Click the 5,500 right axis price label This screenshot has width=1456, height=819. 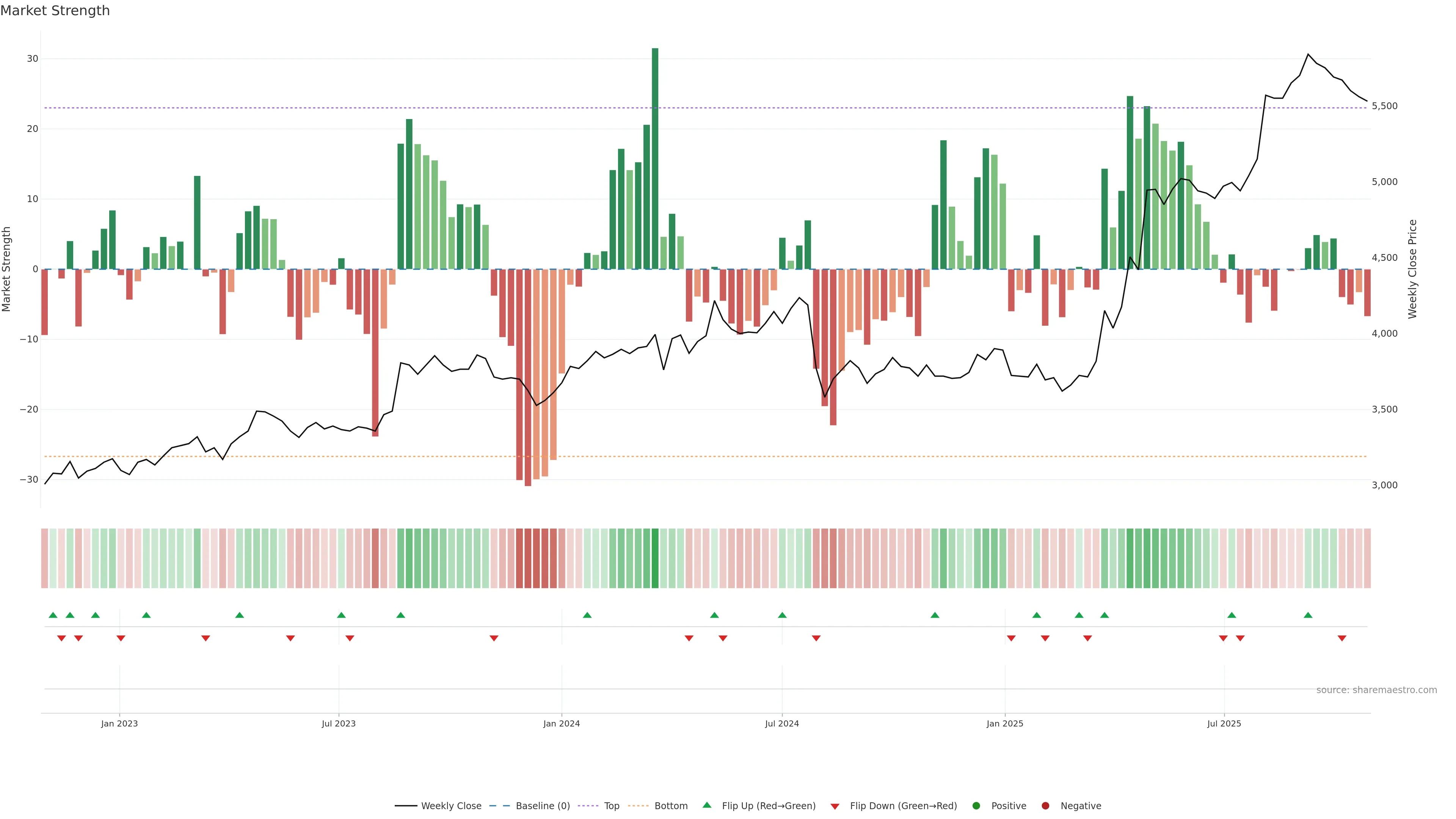pyautogui.click(x=1384, y=106)
